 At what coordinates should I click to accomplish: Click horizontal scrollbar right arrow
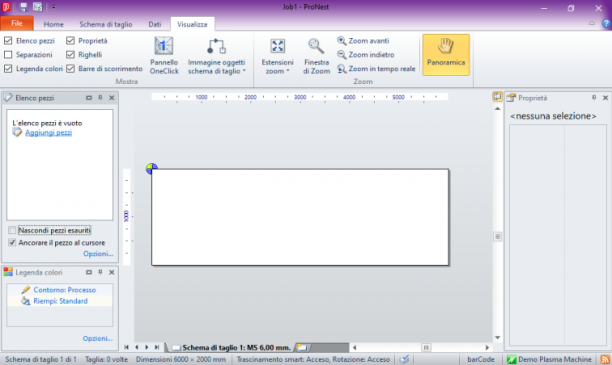tap(487, 347)
